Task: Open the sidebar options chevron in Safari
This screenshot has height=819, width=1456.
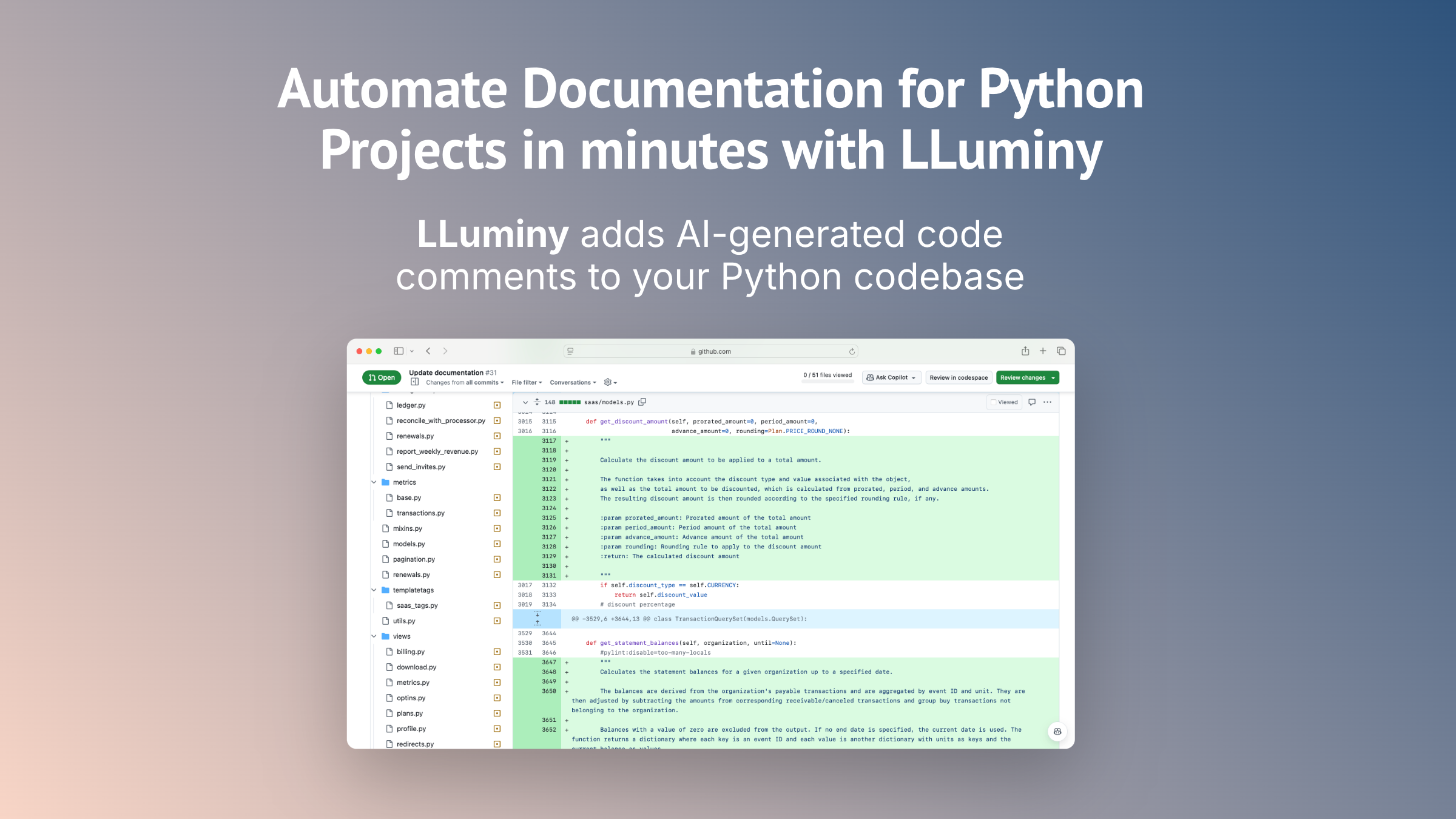Action: (x=412, y=351)
